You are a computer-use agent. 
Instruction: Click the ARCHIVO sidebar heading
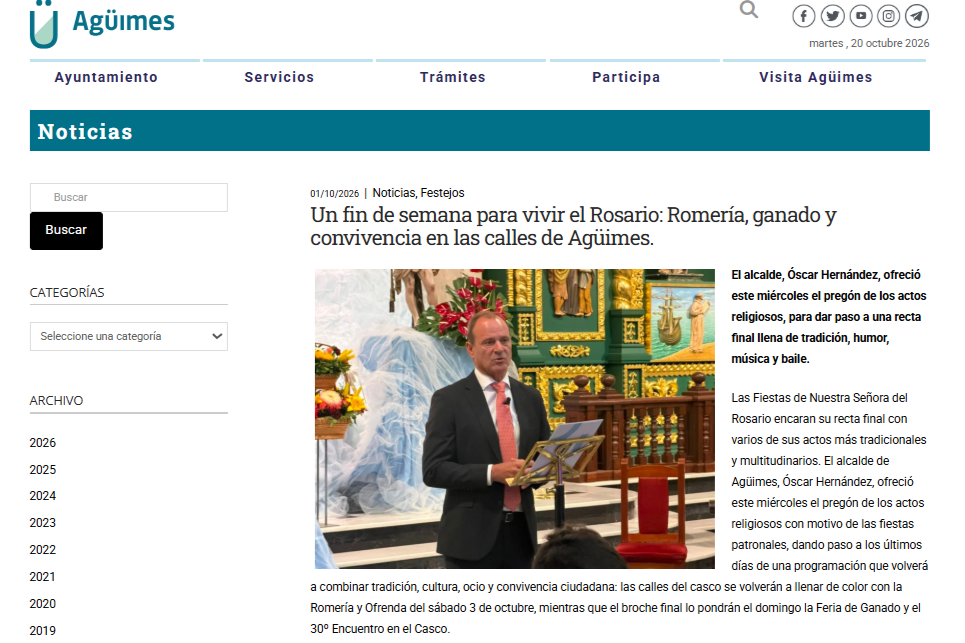(x=56, y=401)
